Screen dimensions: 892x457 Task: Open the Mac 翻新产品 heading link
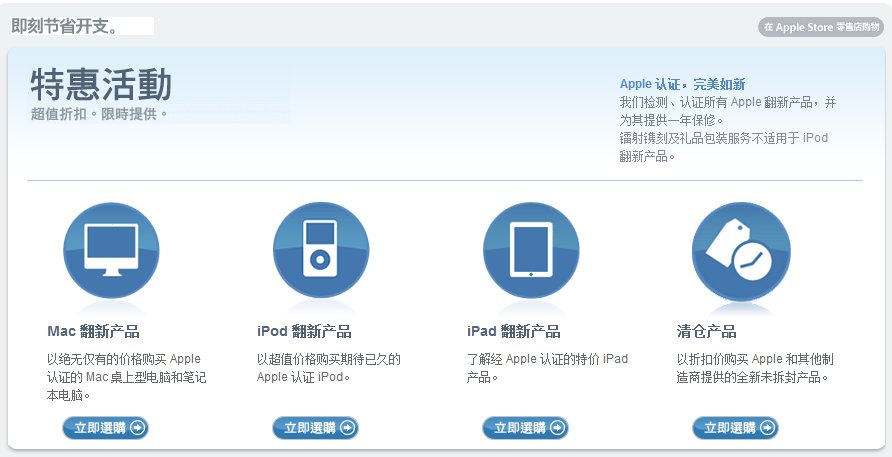pos(93,331)
